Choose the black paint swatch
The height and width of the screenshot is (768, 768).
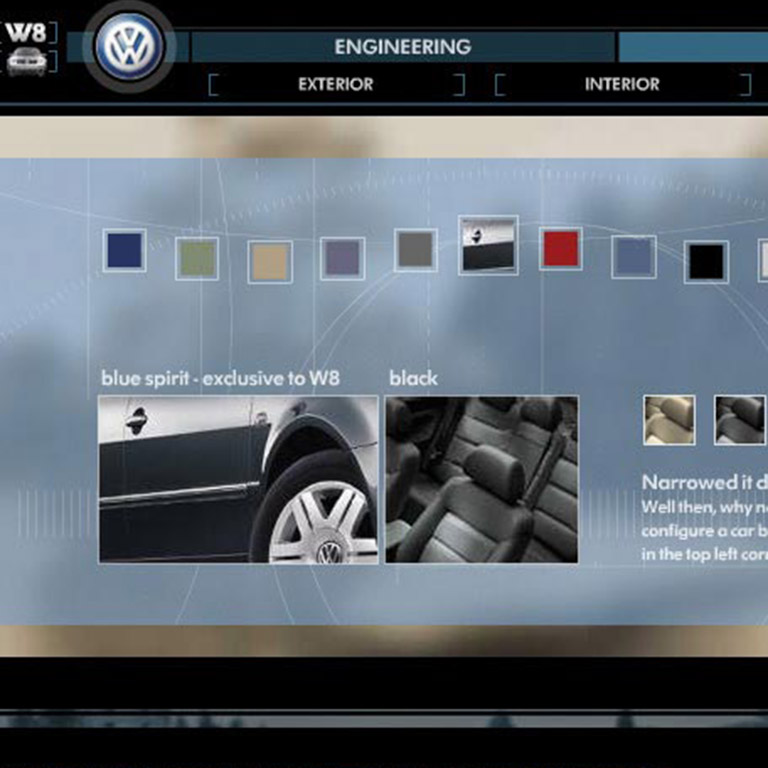[x=706, y=262]
